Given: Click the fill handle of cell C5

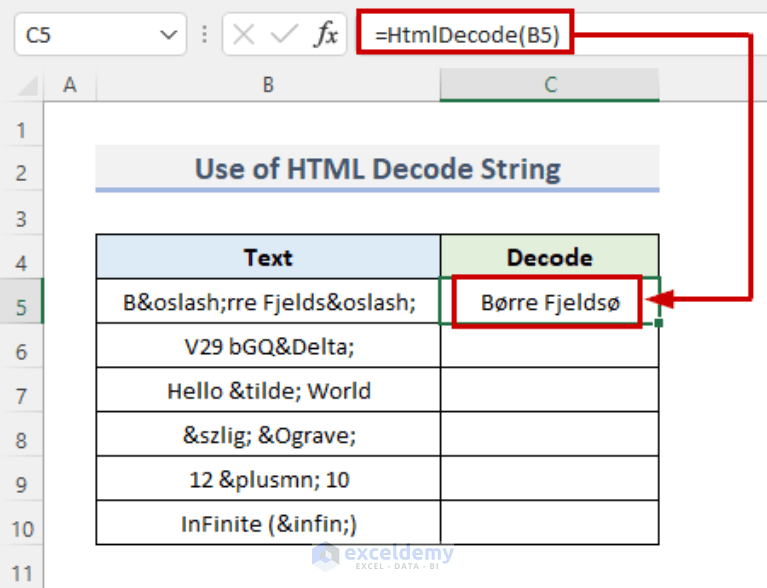Looking at the screenshot, I should point(658,323).
